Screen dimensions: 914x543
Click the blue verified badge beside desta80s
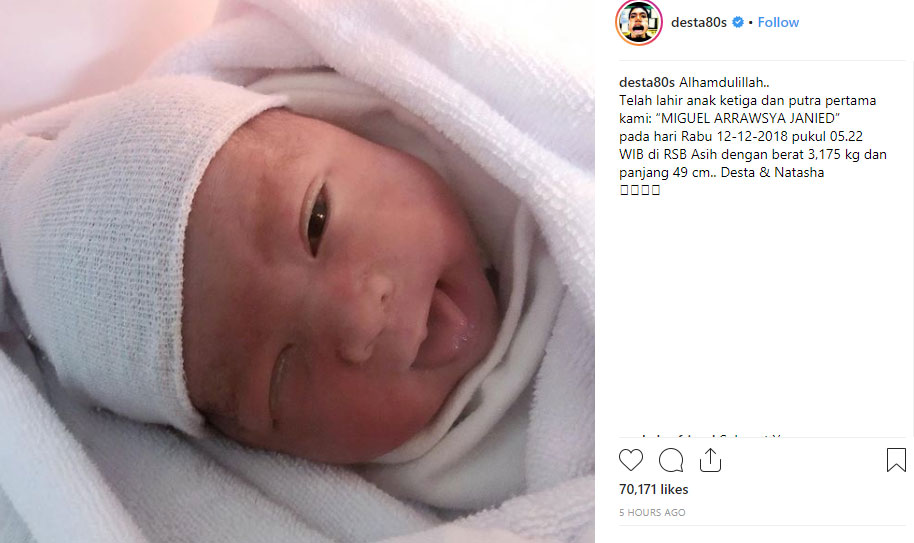pos(738,22)
